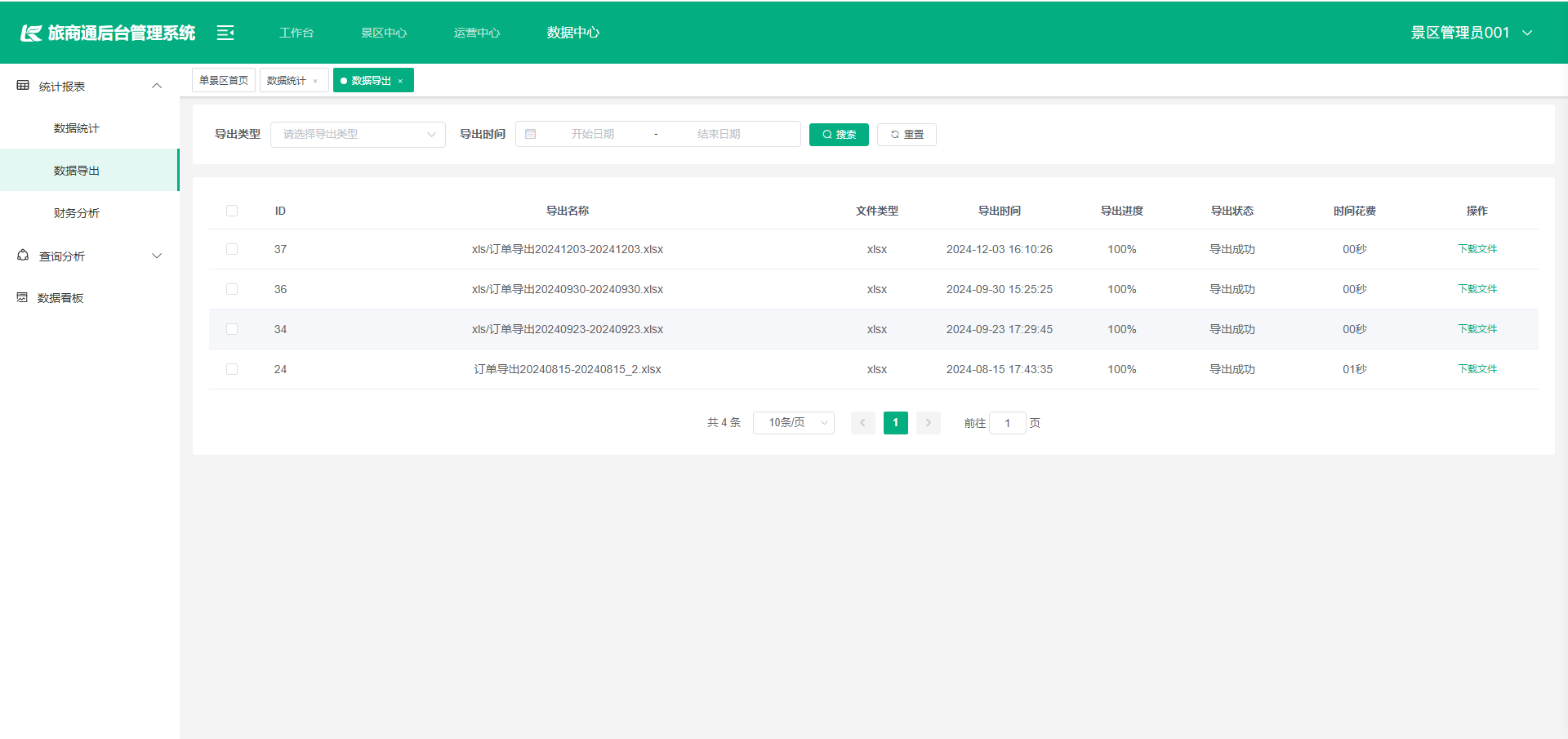Viewport: 1568px width, 739px height.
Task: Open the 请选择导出类型 dropdown
Action: tap(358, 135)
